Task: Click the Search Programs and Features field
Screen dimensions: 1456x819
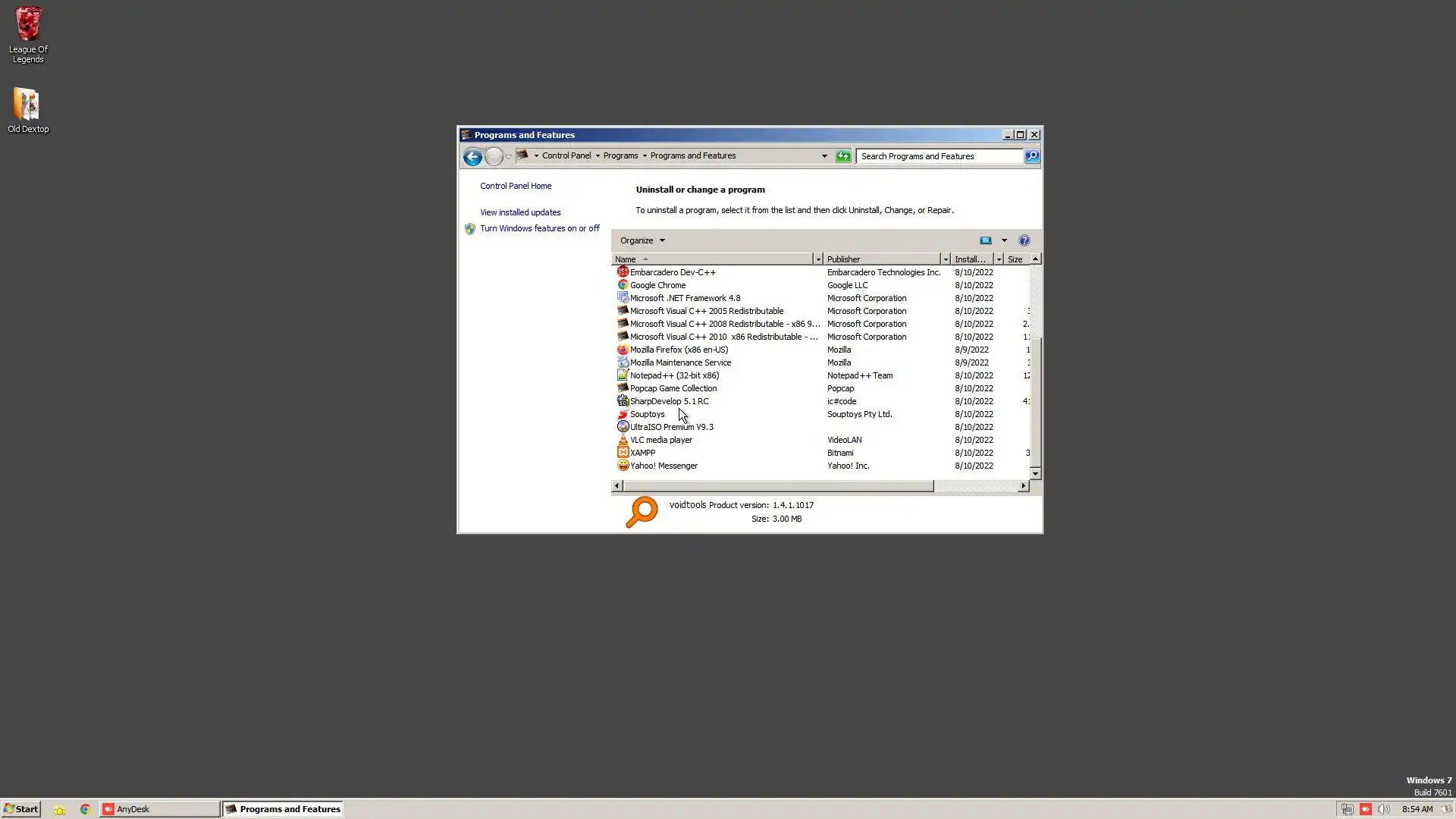Action: tap(939, 156)
